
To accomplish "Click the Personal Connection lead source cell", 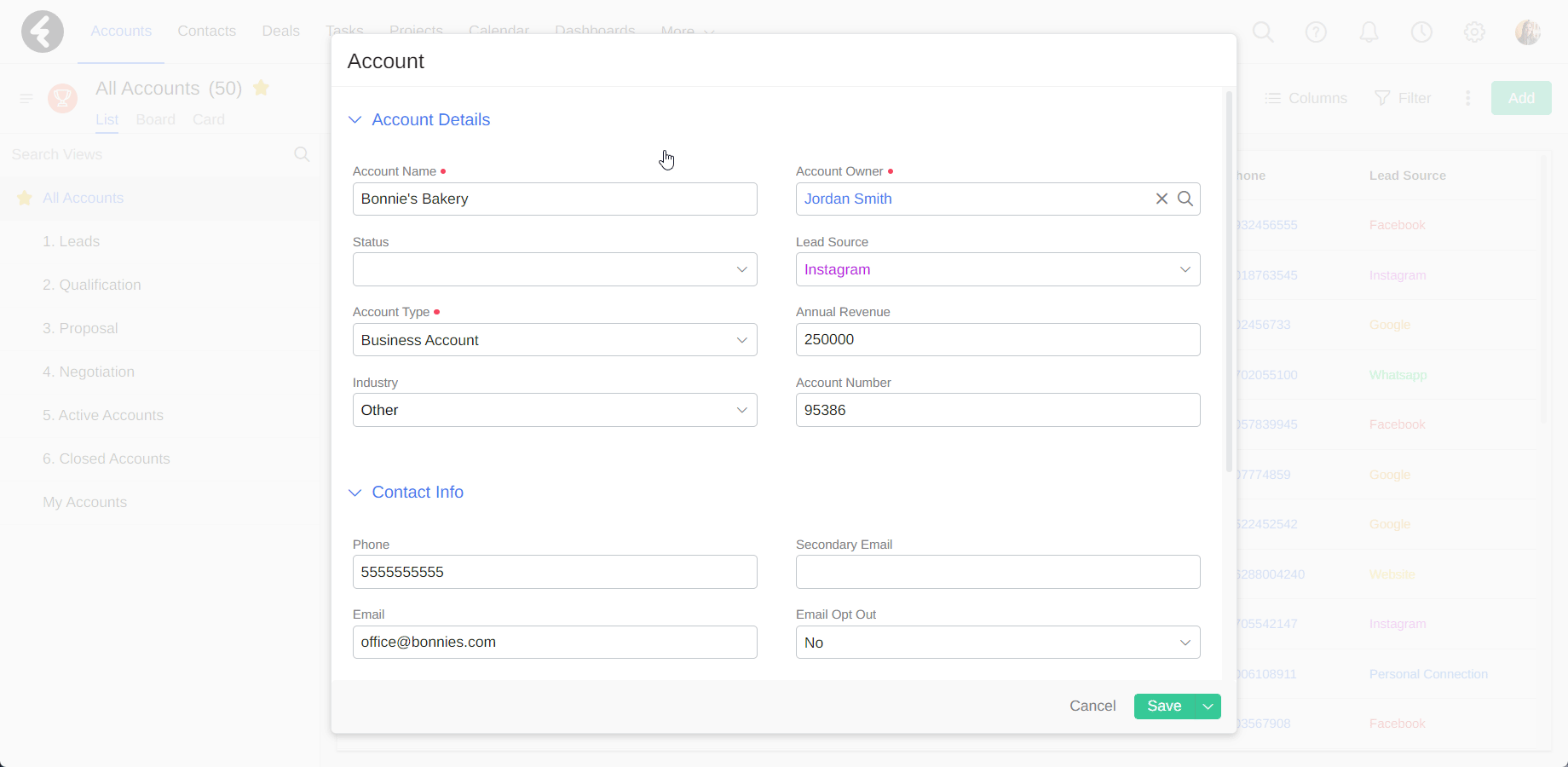I will 1428,674.
